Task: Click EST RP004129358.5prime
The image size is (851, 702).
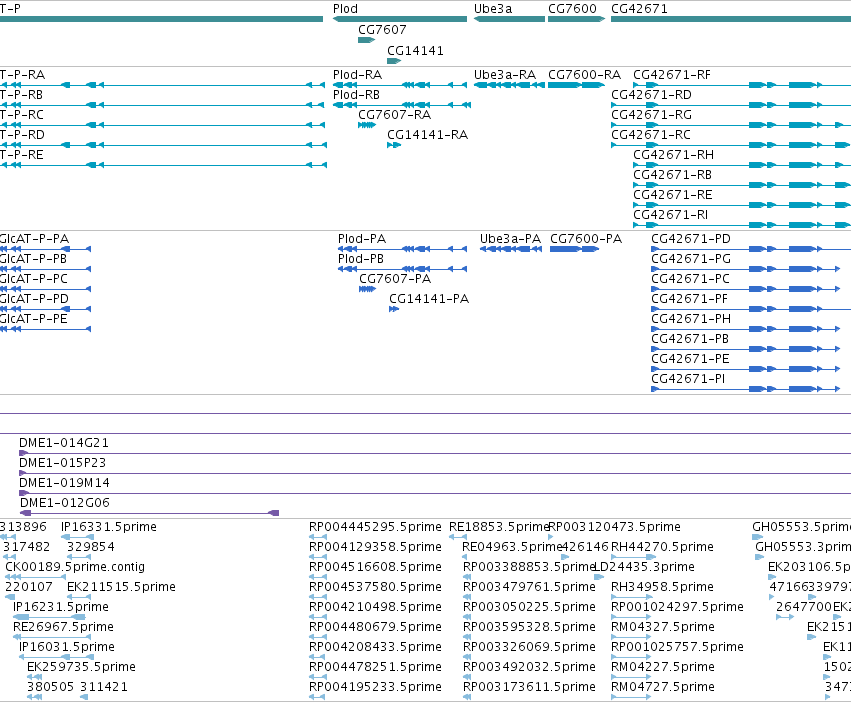Action: pos(375,547)
